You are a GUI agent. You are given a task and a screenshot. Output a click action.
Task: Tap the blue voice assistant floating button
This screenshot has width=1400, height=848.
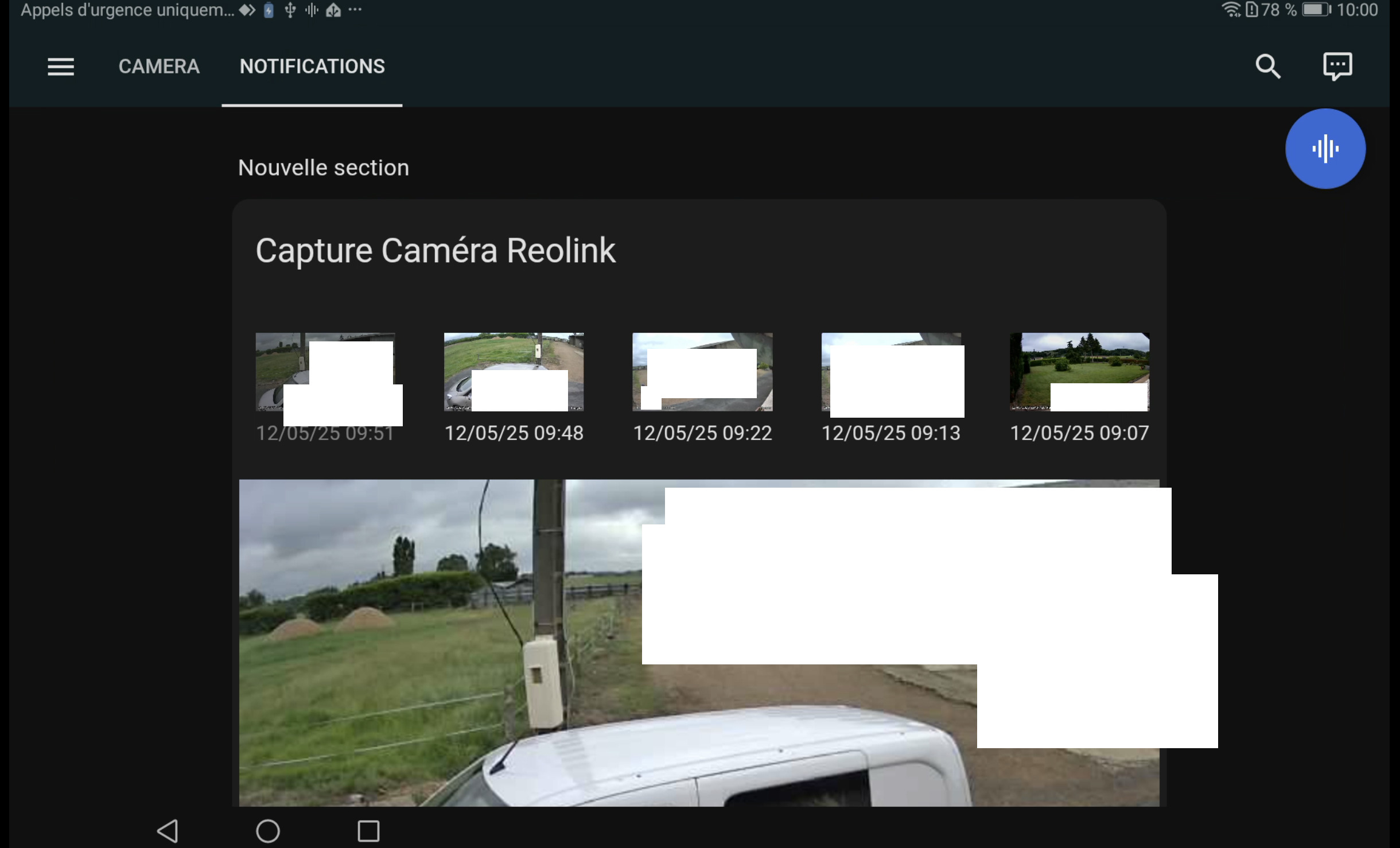(1325, 149)
